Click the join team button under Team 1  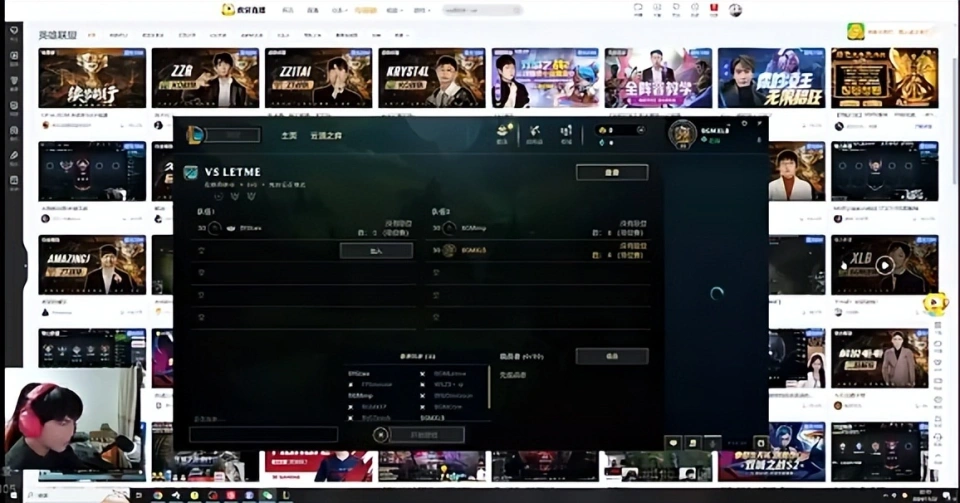376,251
